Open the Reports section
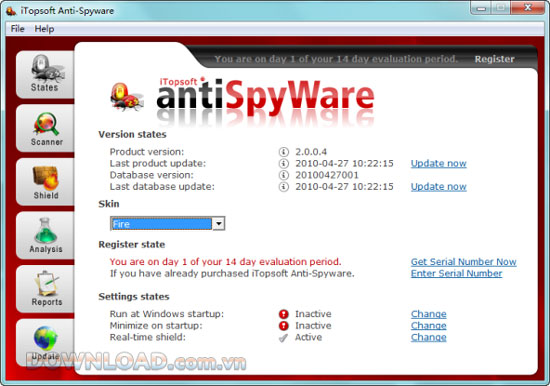The height and width of the screenshot is (386, 550). coord(45,289)
